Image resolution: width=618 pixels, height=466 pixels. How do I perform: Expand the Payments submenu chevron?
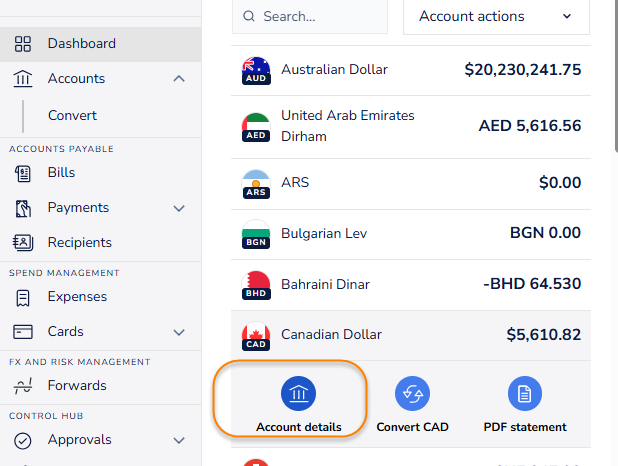point(179,208)
